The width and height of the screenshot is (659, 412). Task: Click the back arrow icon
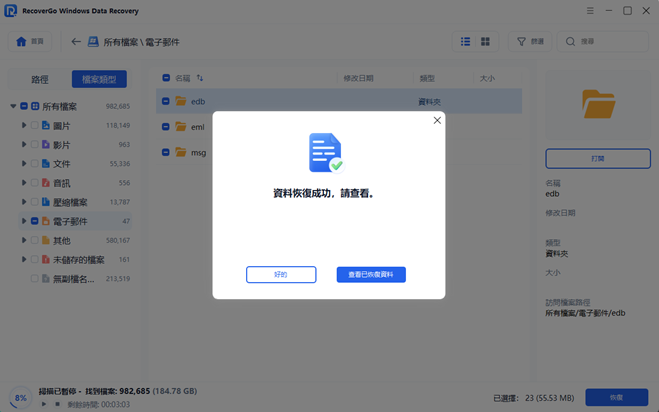[76, 42]
